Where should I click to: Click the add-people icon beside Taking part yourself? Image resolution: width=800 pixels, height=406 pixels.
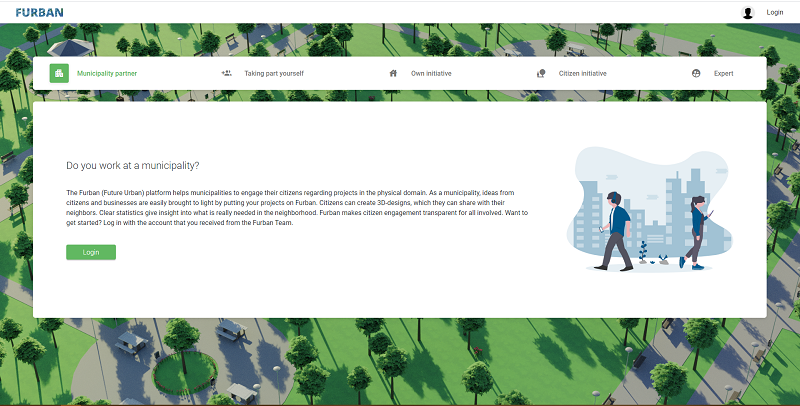click(227, 73)
